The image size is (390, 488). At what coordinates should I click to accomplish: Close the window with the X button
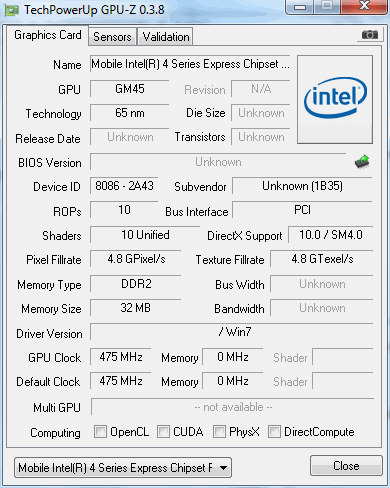364,6
